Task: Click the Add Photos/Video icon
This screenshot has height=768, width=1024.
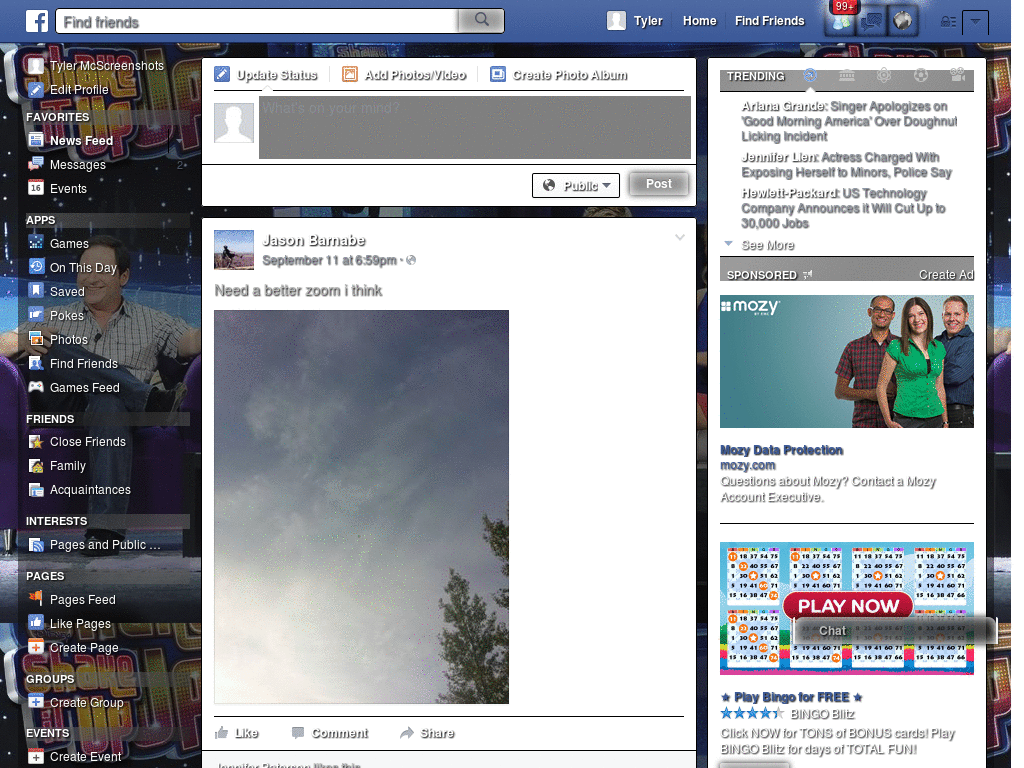Action: coord(350,74)
